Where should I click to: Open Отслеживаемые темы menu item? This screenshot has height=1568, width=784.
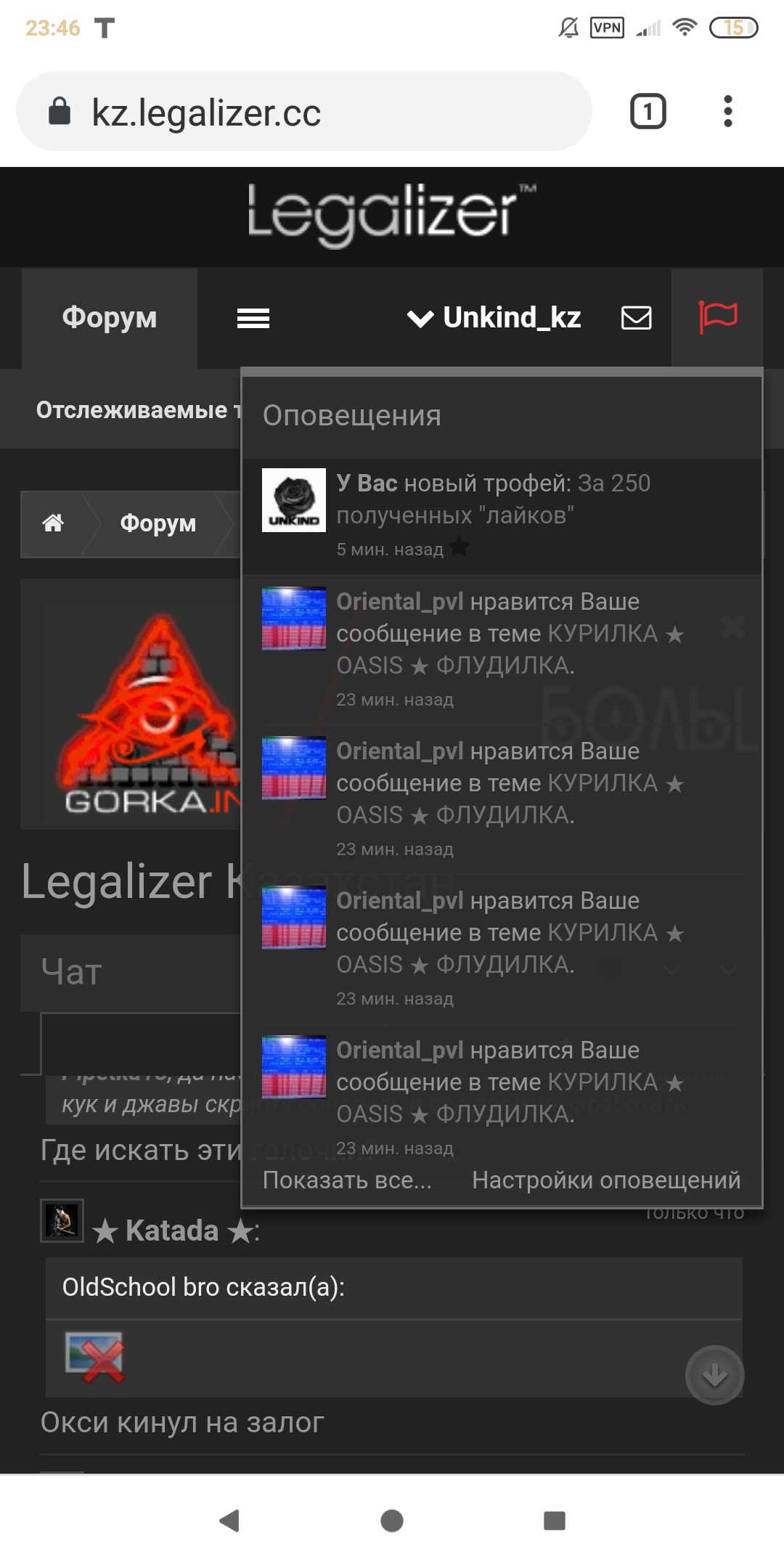pos(139,410)
